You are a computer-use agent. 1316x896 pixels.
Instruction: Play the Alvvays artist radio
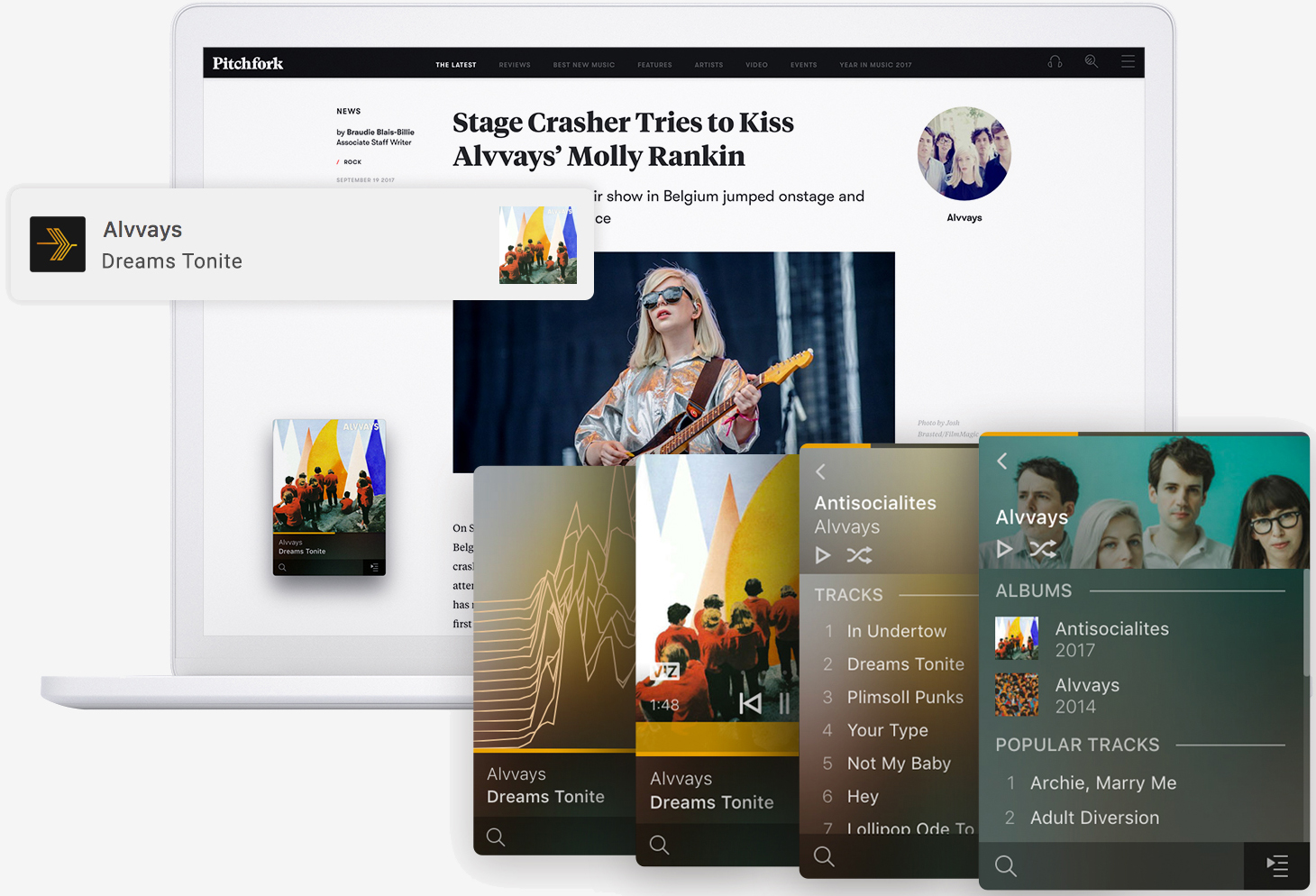[x=1004, y=549]
